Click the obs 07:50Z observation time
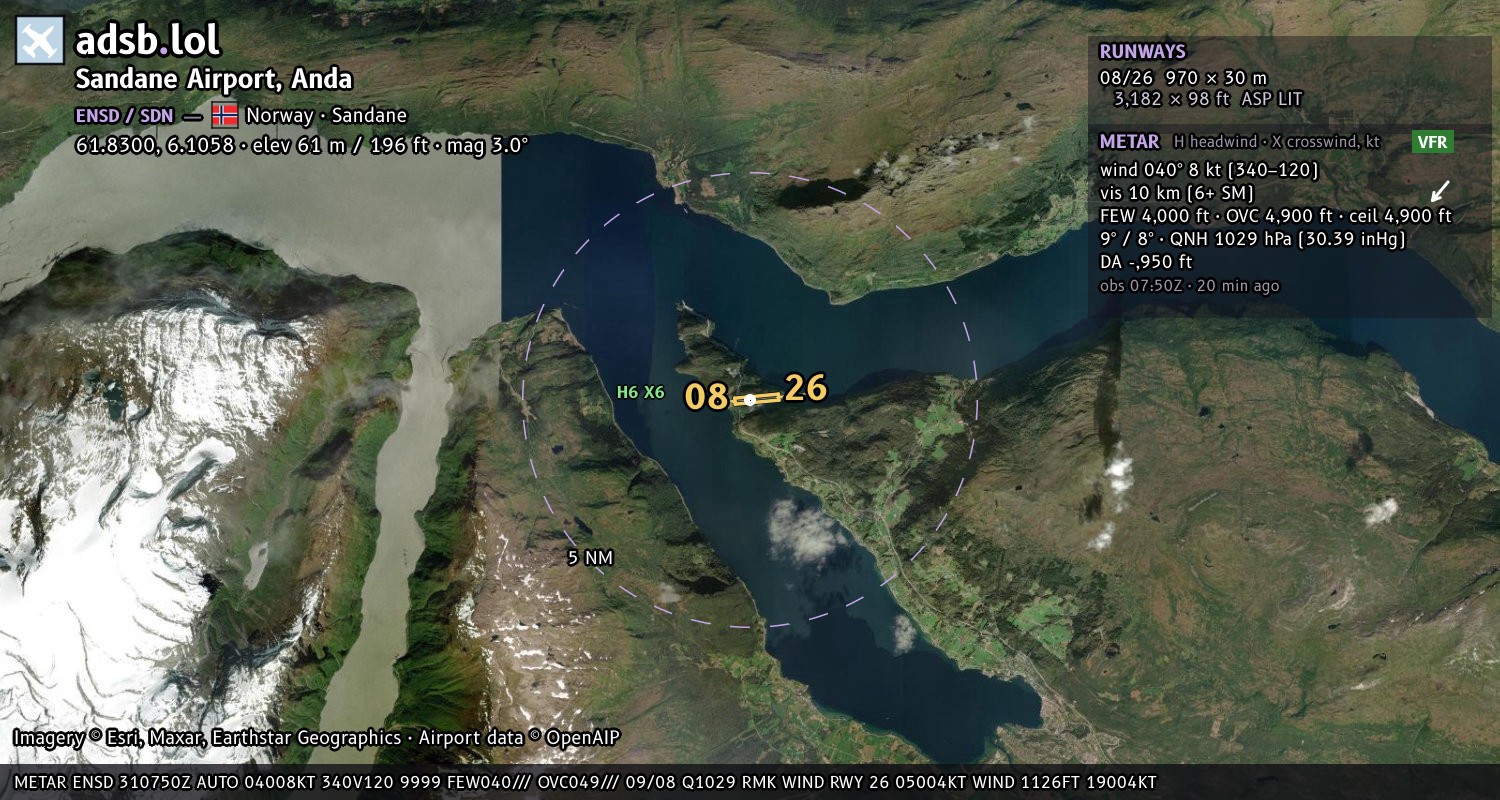Image resolution: width=1500 pixels, height=800 pixels. (x=1189, y=286)
